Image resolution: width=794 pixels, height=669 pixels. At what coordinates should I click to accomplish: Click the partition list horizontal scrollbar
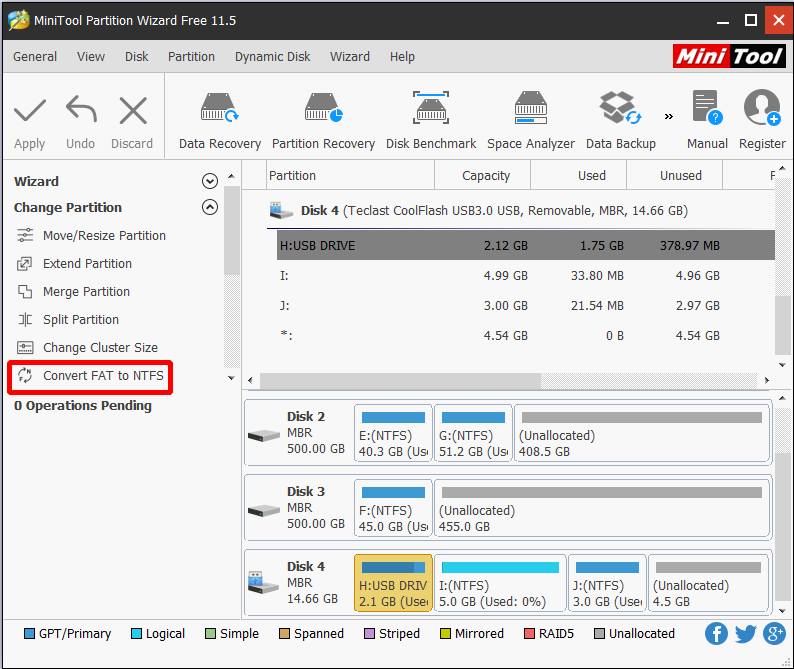coord(401,381)
